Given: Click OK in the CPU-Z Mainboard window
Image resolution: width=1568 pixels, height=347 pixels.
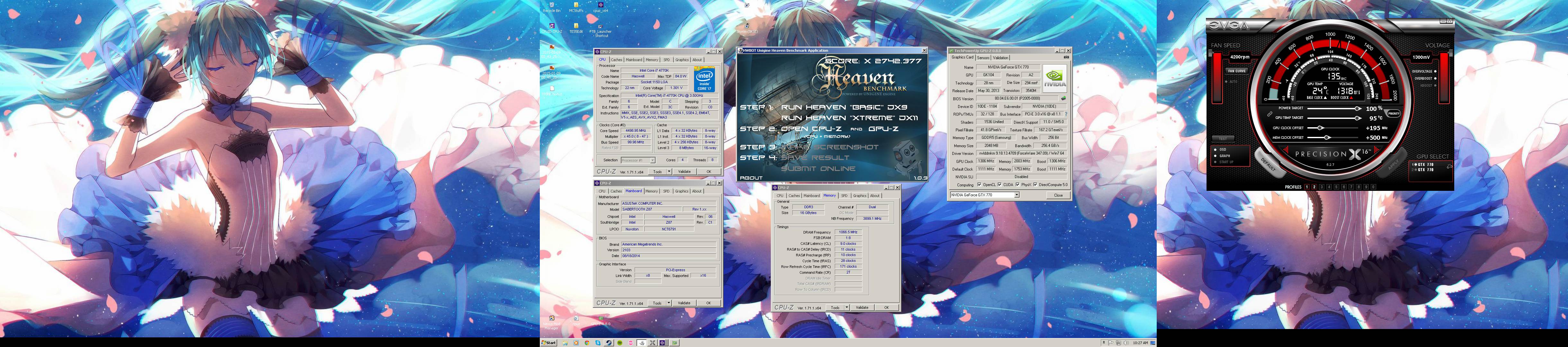Looking at the screenshot, I should click(708, 303).
